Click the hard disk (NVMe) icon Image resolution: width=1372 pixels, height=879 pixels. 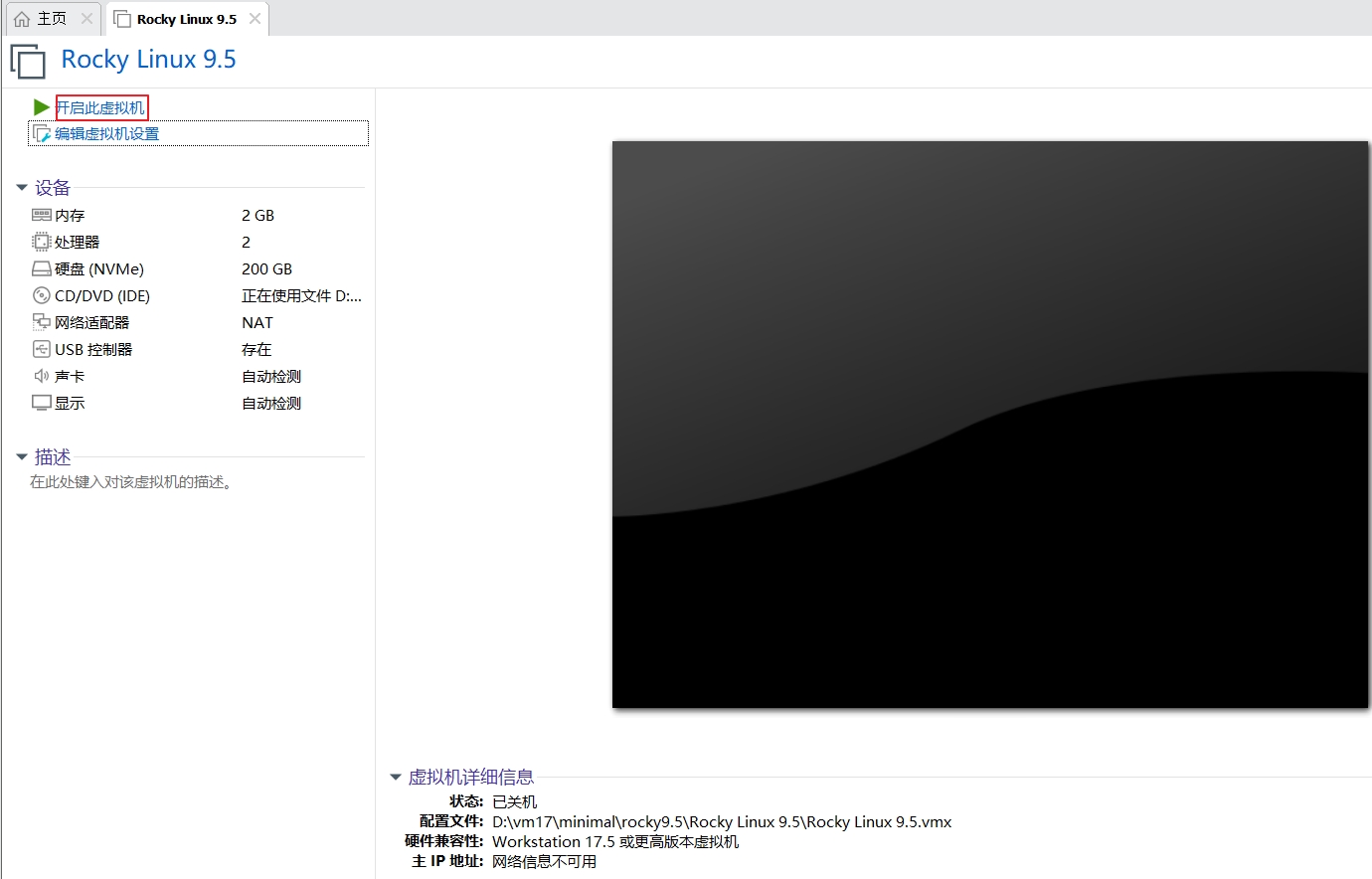pos(42,268)
